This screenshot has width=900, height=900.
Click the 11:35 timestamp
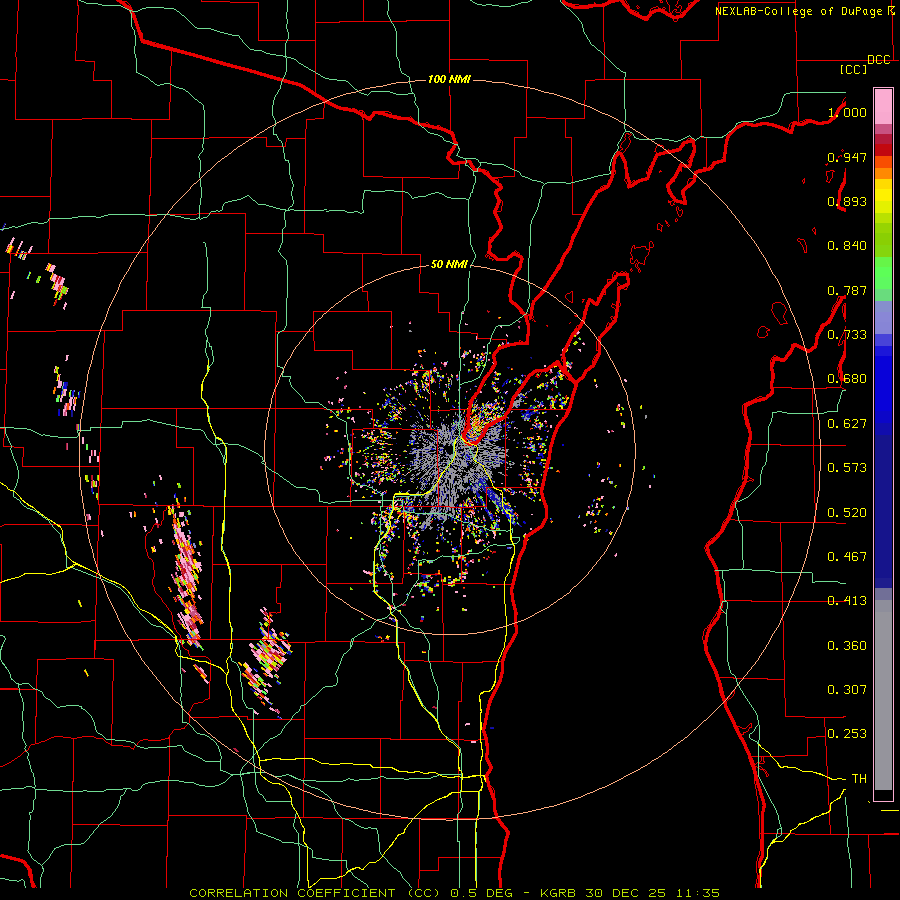coord(698,893)
